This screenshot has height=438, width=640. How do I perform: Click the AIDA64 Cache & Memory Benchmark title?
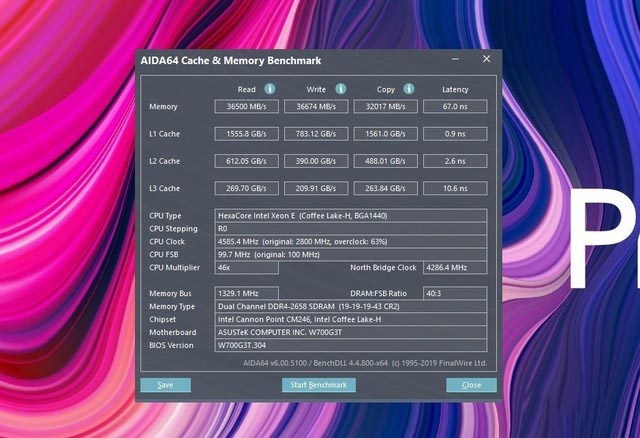[231, 61]
